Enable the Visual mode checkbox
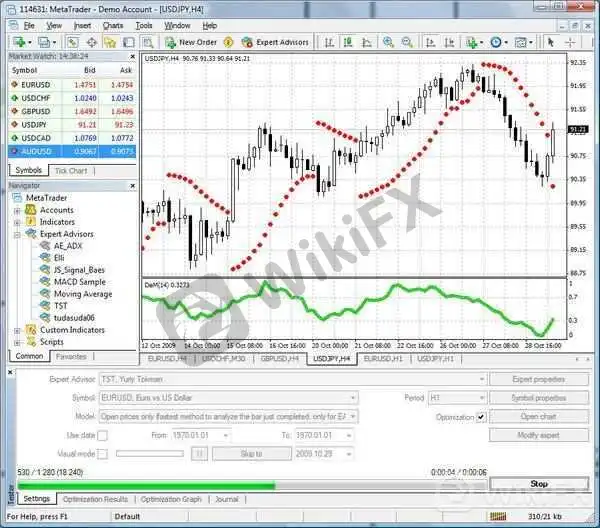 coord(102,454)
